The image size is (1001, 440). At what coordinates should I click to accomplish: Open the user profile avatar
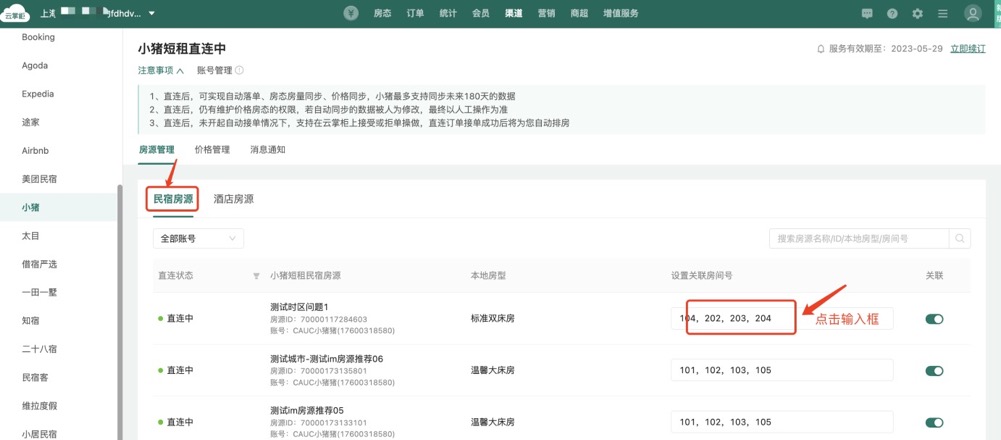click(x=972, y=14)
